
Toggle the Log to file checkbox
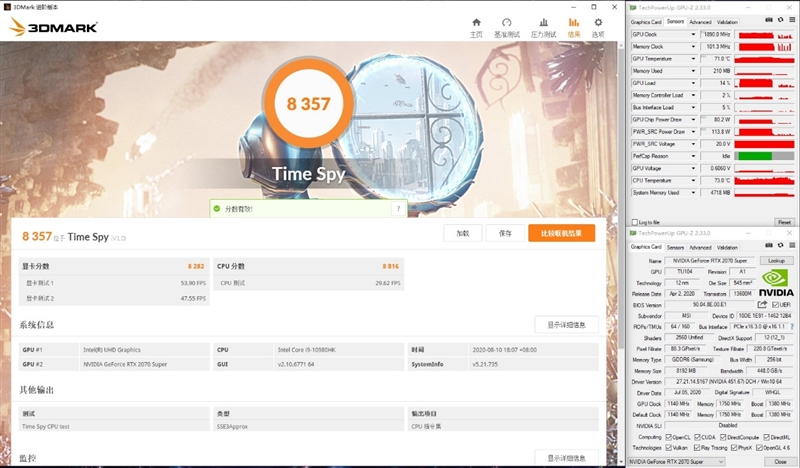coord(635,222)
